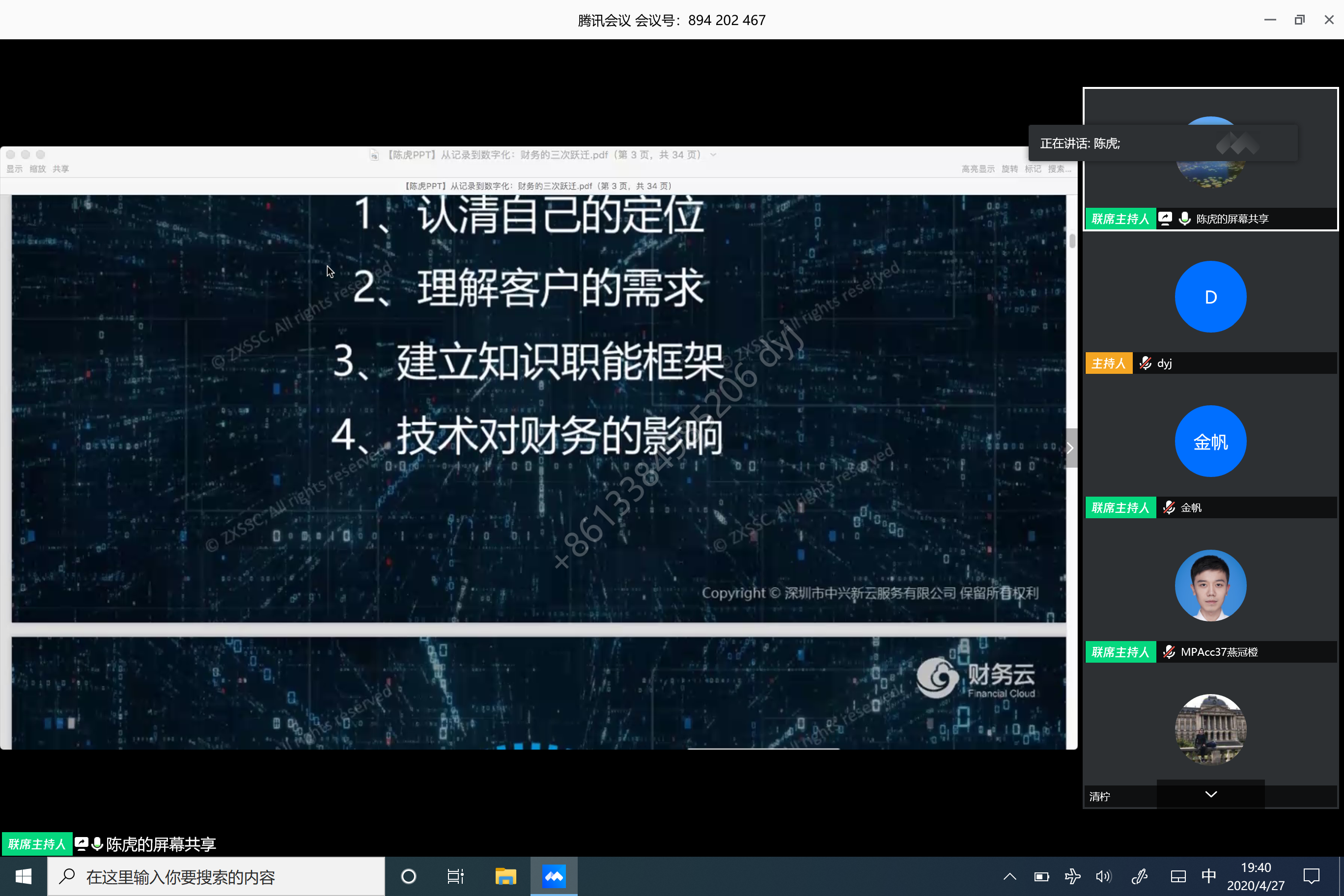The height and width of the screenshot is (896, 1344).
Task: Click the shared PDF vertical scrollbar
Action: click(x=1072, y=242)
